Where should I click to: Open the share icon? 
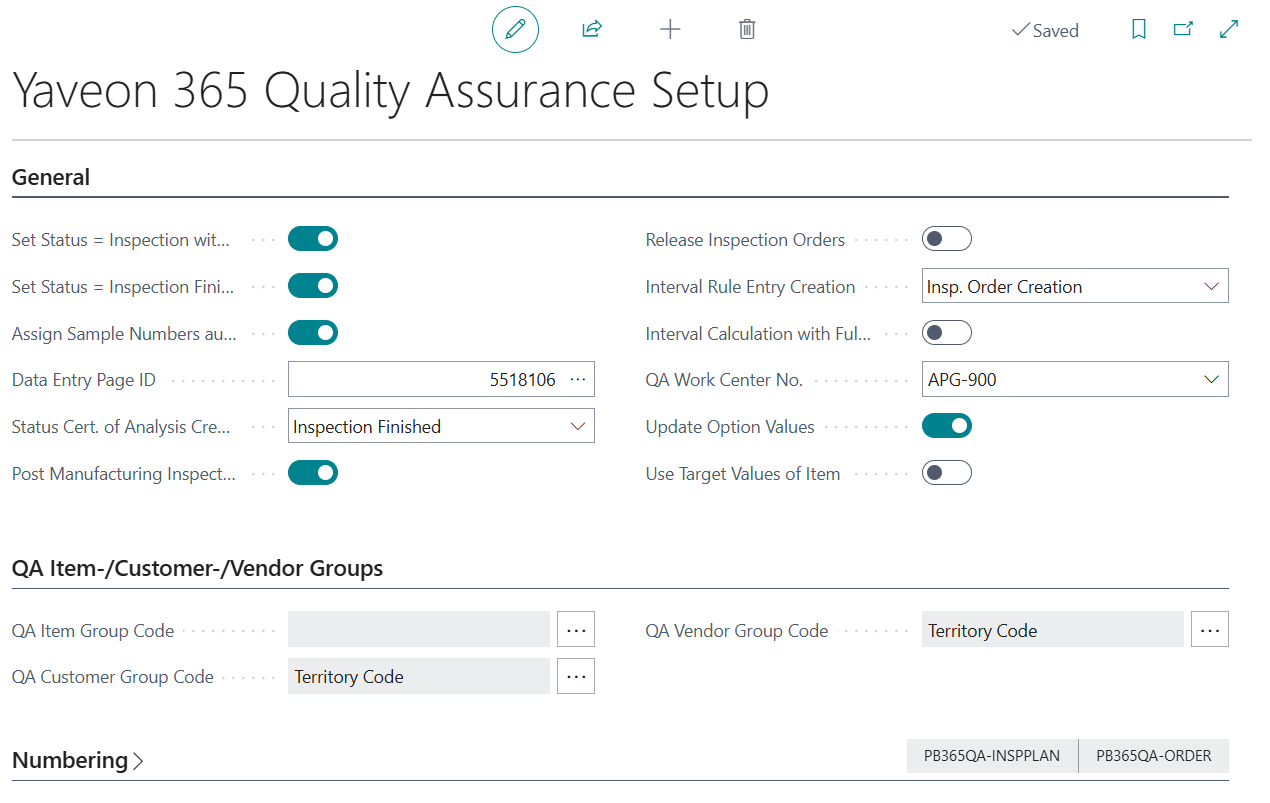(592, 30)
